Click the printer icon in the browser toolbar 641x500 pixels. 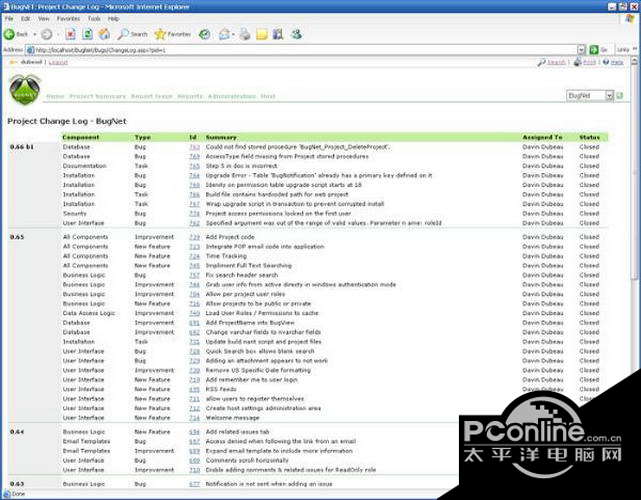point(244,34)
